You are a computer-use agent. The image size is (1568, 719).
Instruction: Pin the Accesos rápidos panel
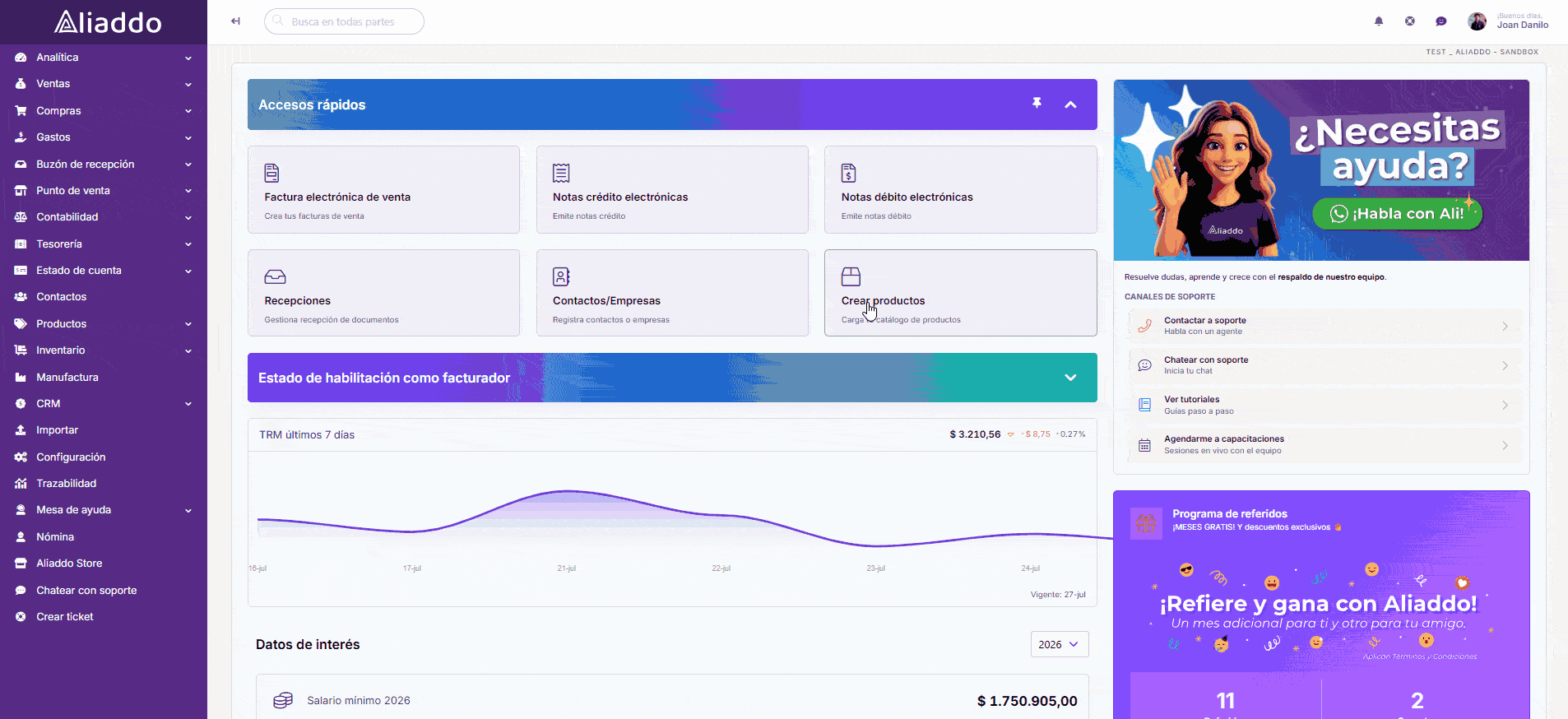coord(1037,104)
